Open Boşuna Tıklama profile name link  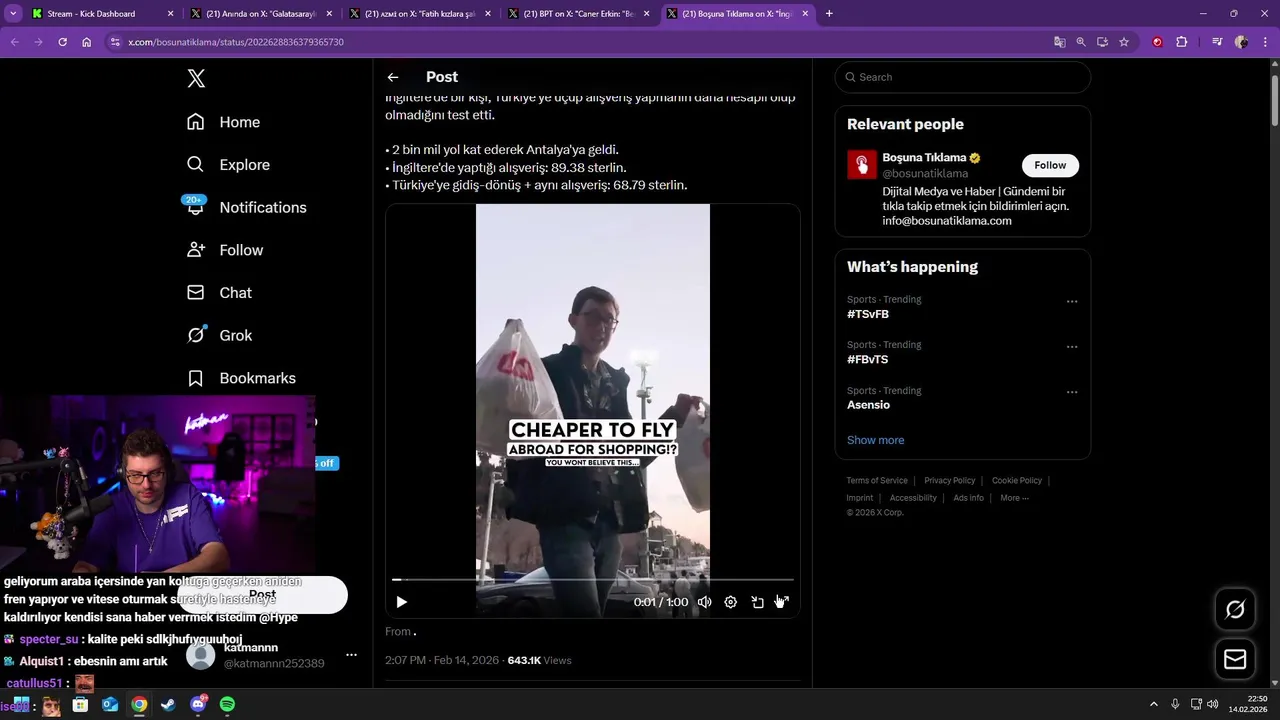tap(924, 157)
